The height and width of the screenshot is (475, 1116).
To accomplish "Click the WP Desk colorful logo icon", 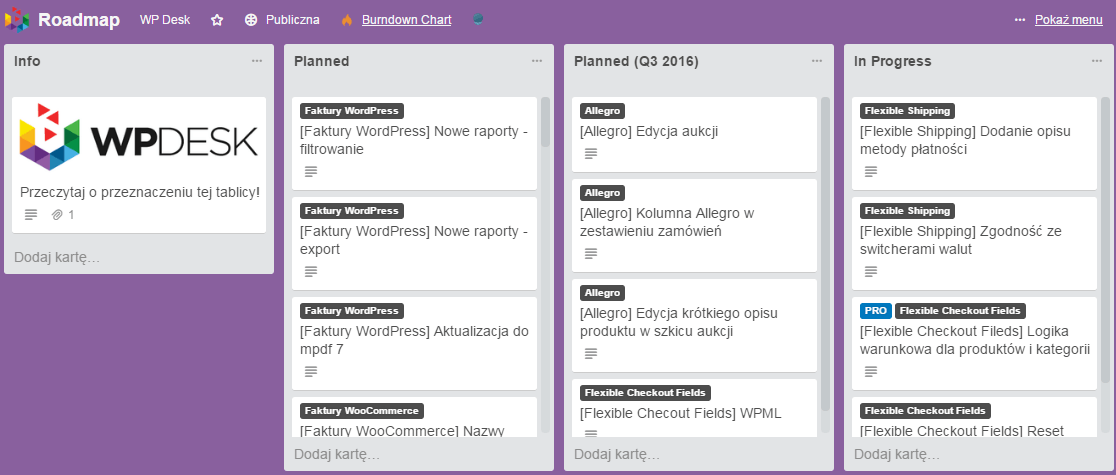I will pos(17,20).
